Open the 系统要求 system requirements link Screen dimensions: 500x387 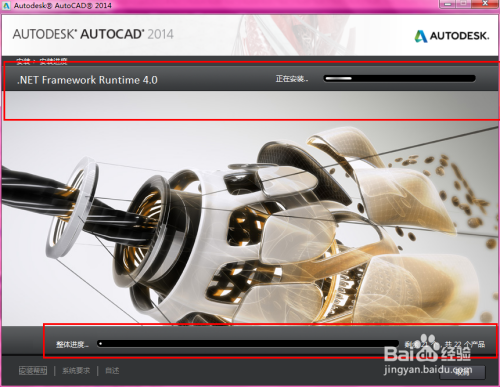76,370
